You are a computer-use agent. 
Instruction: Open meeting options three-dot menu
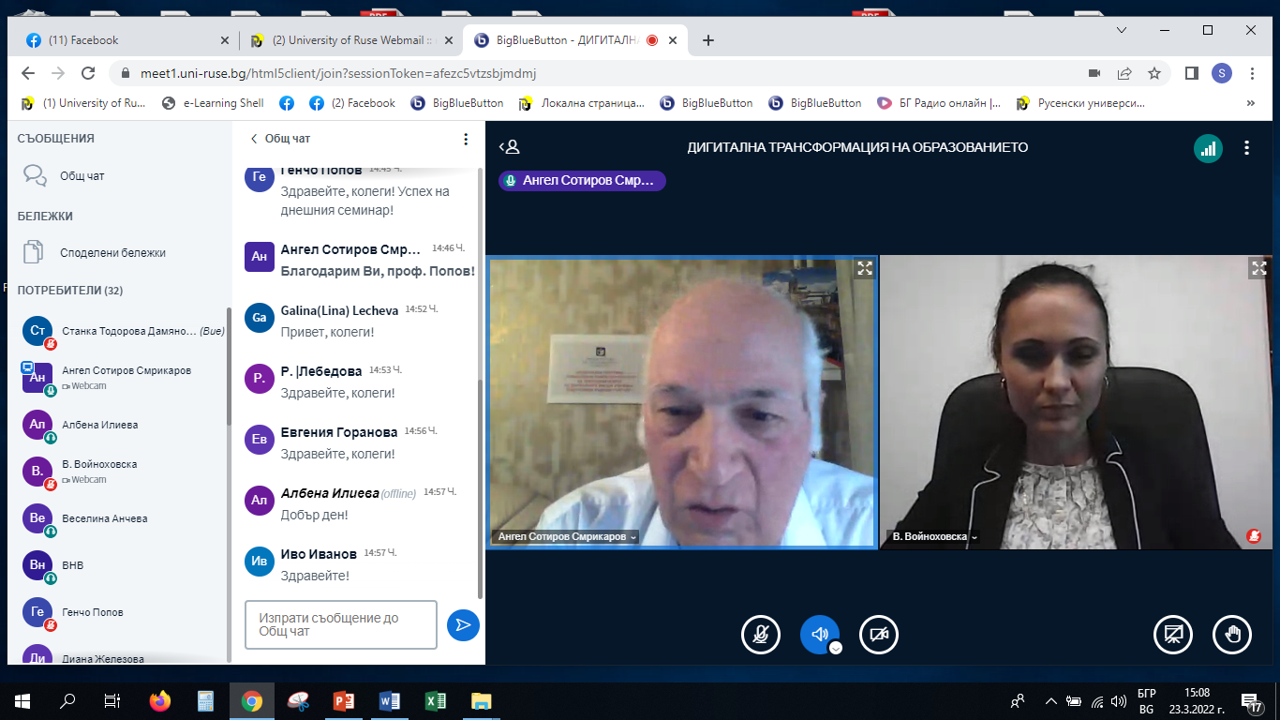[x=1246, y=148]
